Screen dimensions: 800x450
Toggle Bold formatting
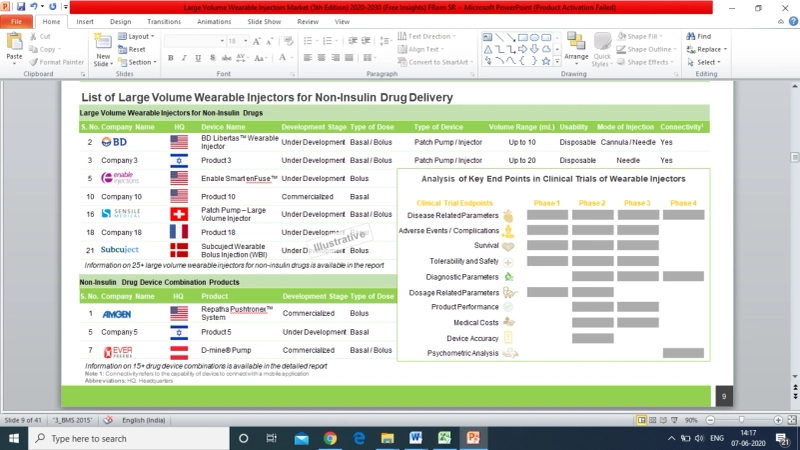click(170, 58)
